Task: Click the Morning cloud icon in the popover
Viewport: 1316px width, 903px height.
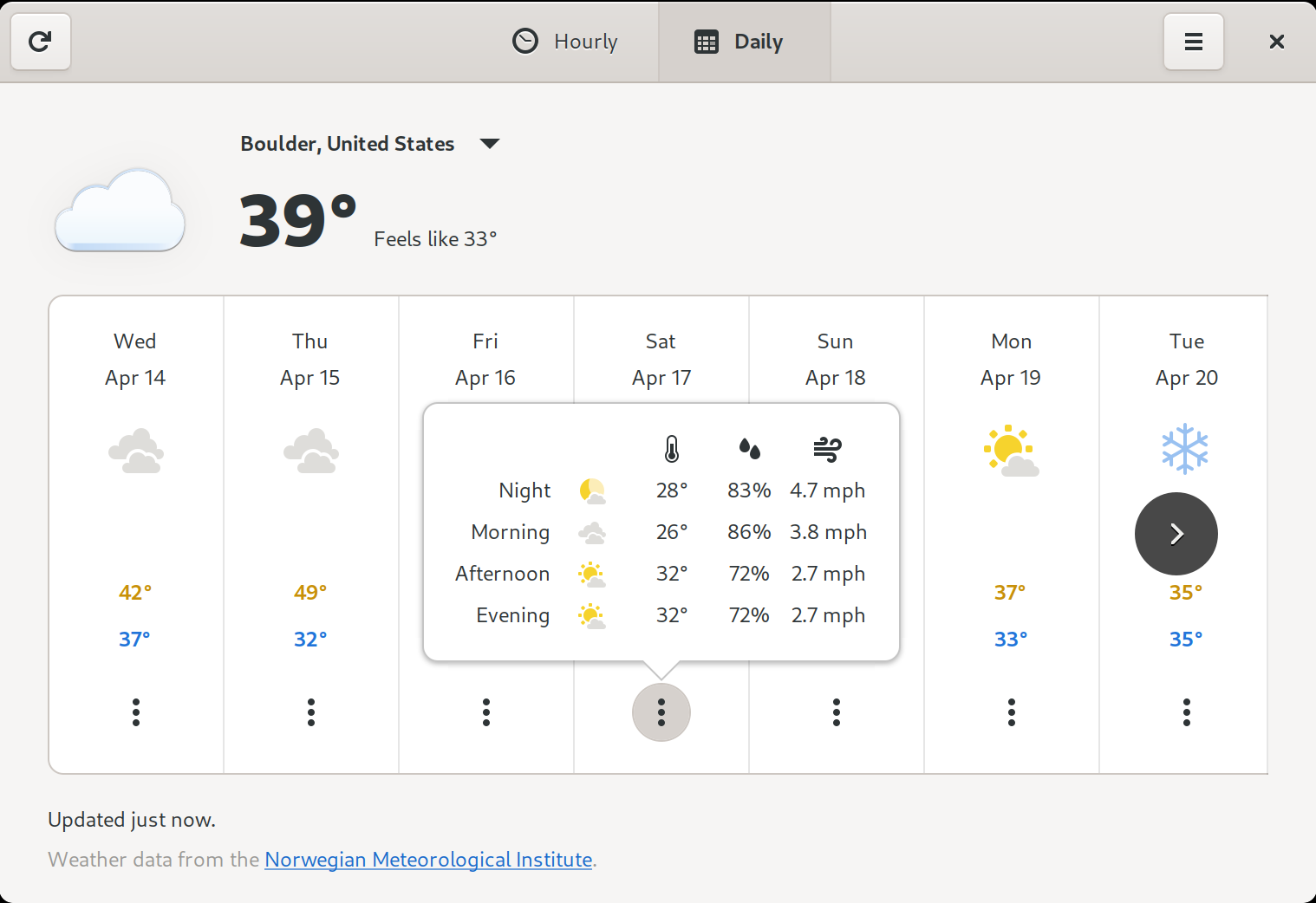Action: coord(592,531)
